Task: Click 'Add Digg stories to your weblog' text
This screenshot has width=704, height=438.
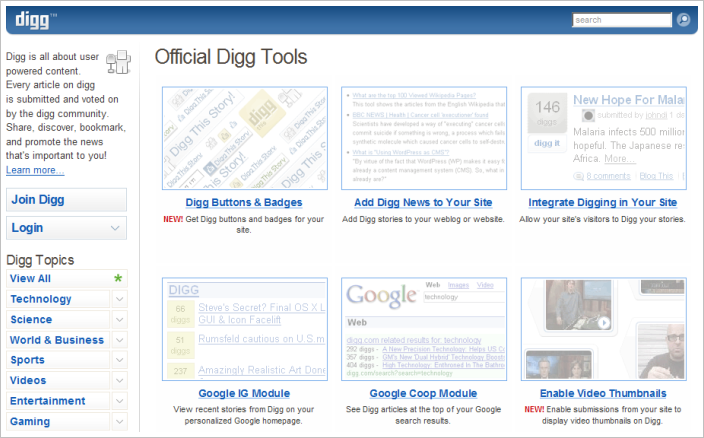Action: pyautogui.click(x=423, y=219)
